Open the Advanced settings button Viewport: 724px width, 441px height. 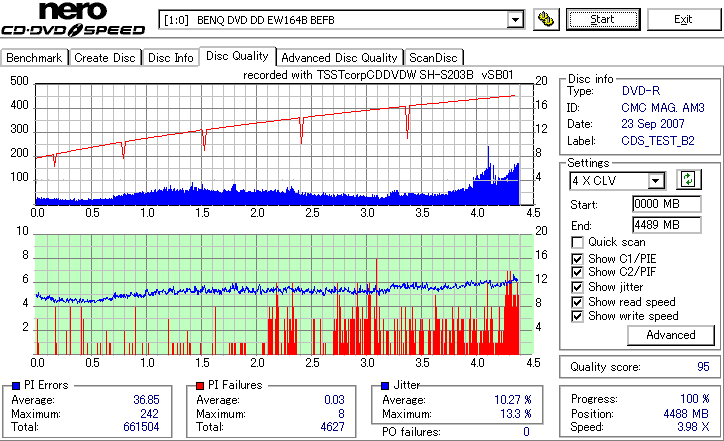670,335
